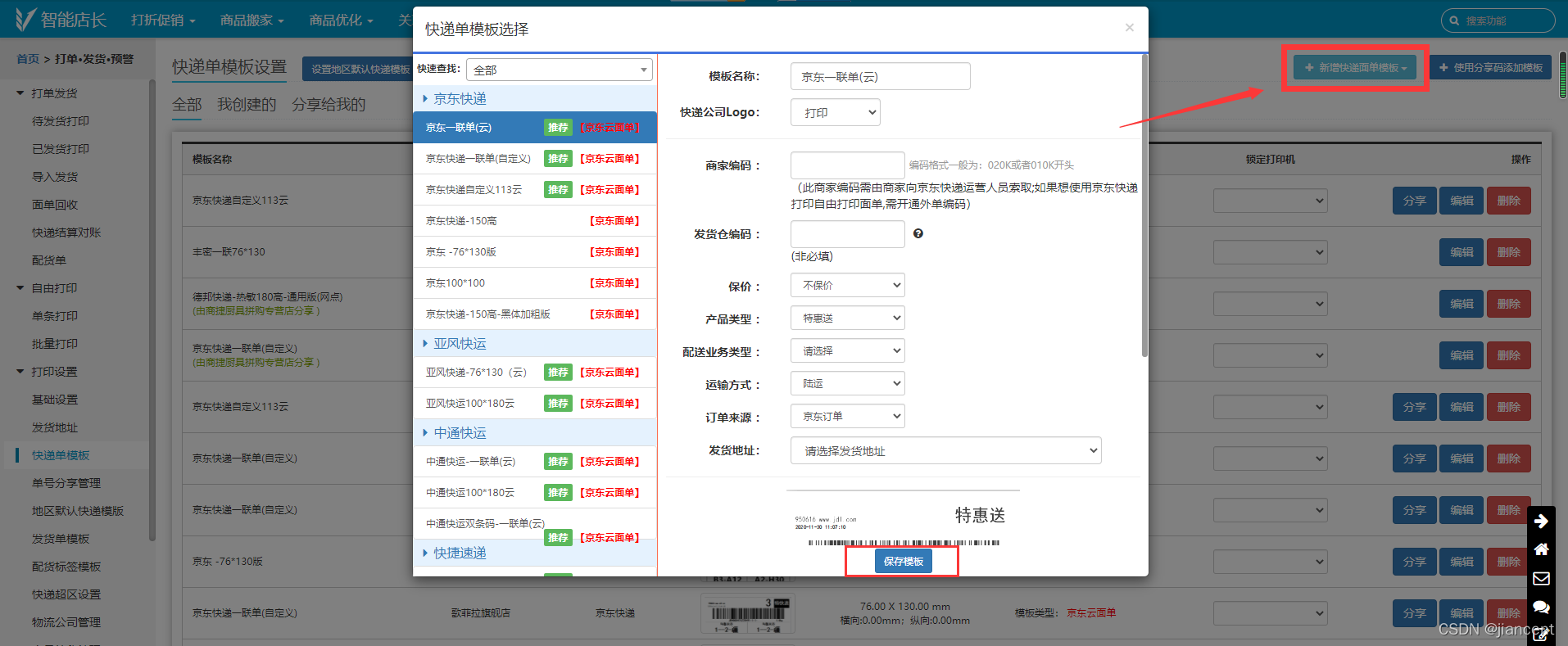Open 物流公司管理 in the sidebar
The width and height of the screenshot is (1568, 646).
(x=66, y=622)
